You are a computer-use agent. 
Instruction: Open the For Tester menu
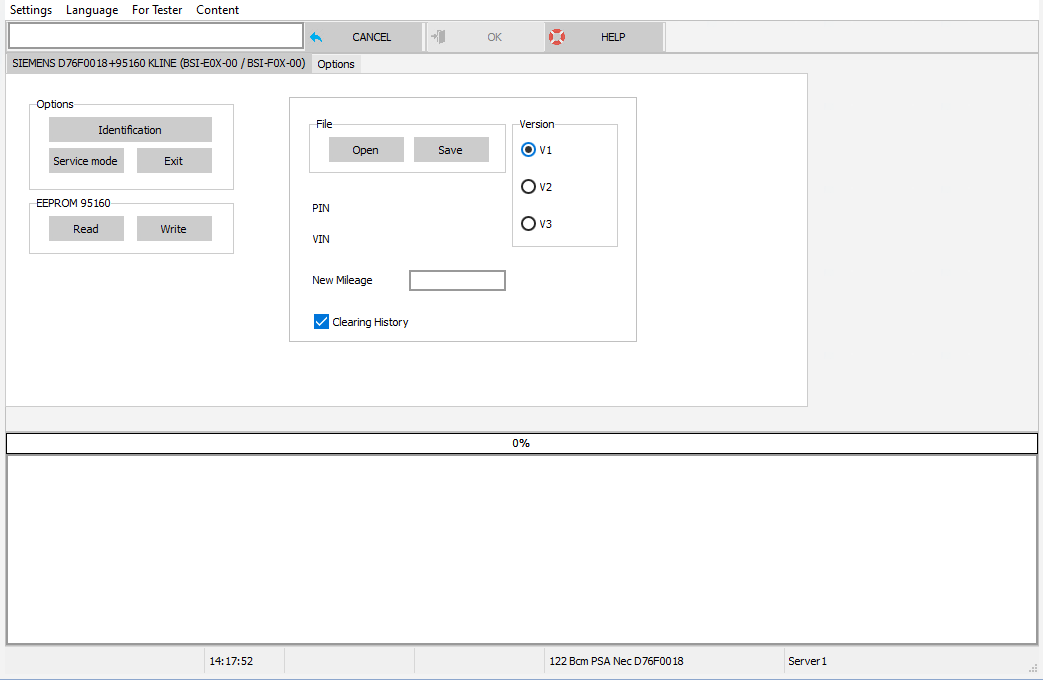click(157, 10)
